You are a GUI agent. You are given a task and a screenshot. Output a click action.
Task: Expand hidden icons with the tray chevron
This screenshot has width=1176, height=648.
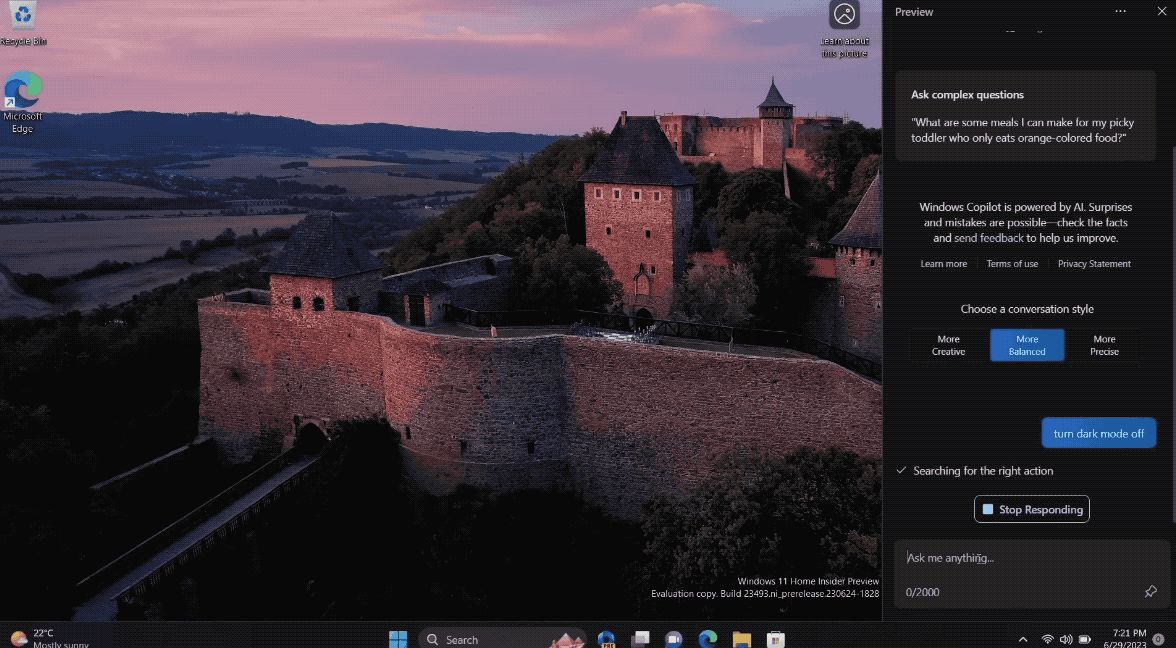1023,638
